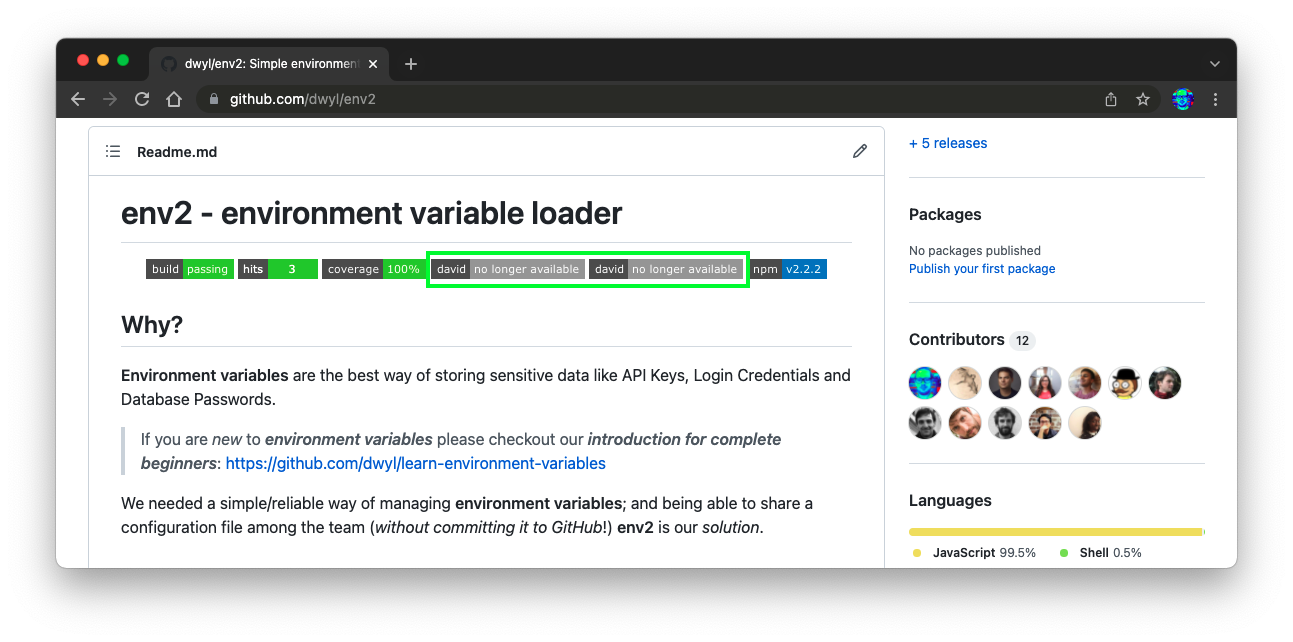Open the + 5 releases link
This screenshot has width=1293, height=642.
tap(948, 143)
